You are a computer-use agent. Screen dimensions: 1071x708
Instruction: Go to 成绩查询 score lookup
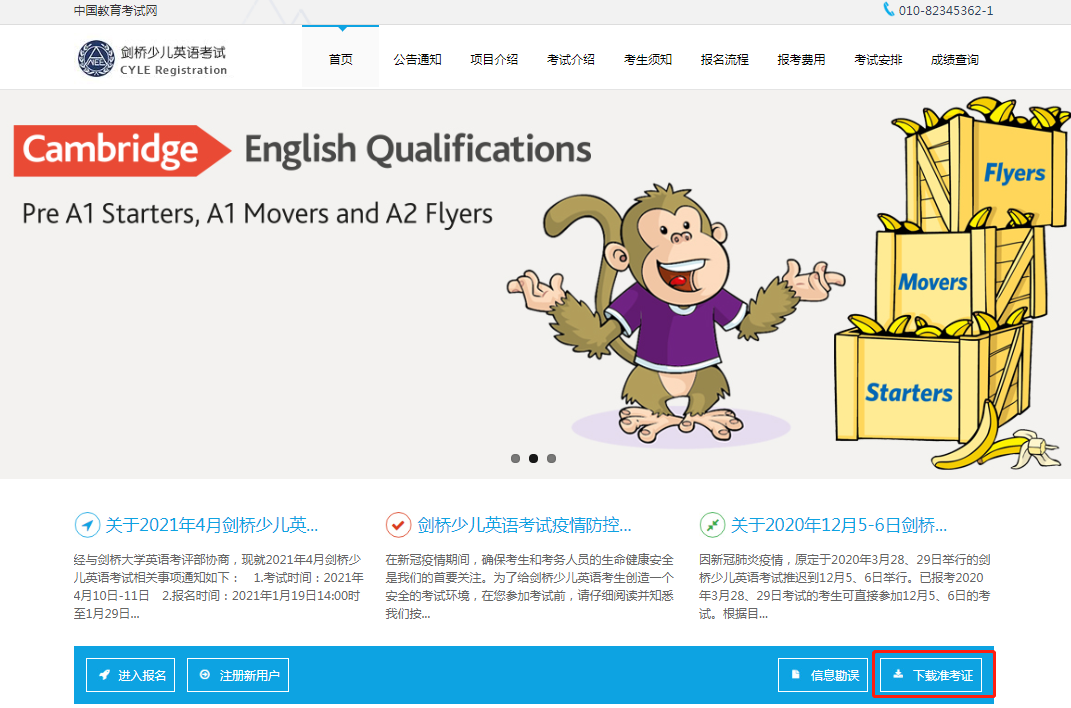pos(955,59)
